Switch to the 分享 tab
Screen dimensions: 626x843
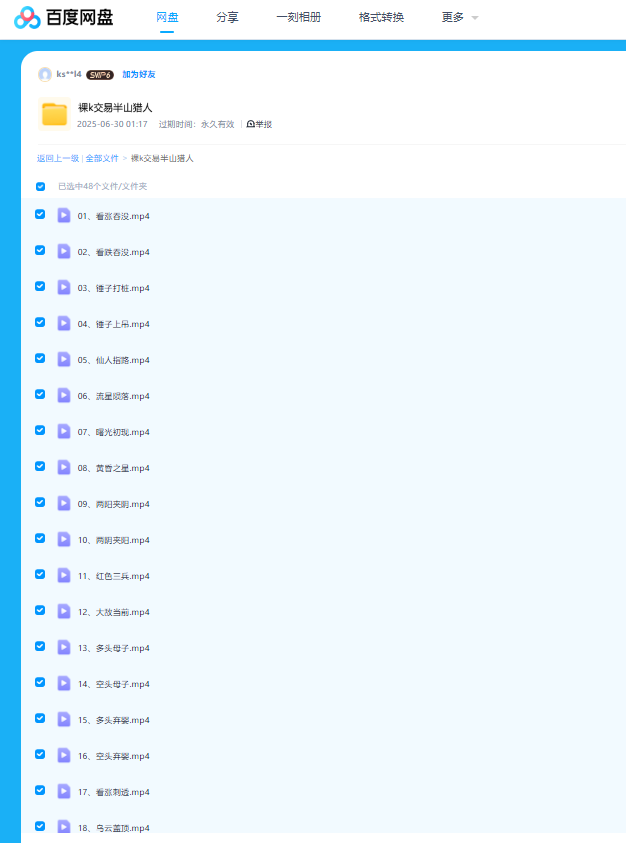[227, 17]
